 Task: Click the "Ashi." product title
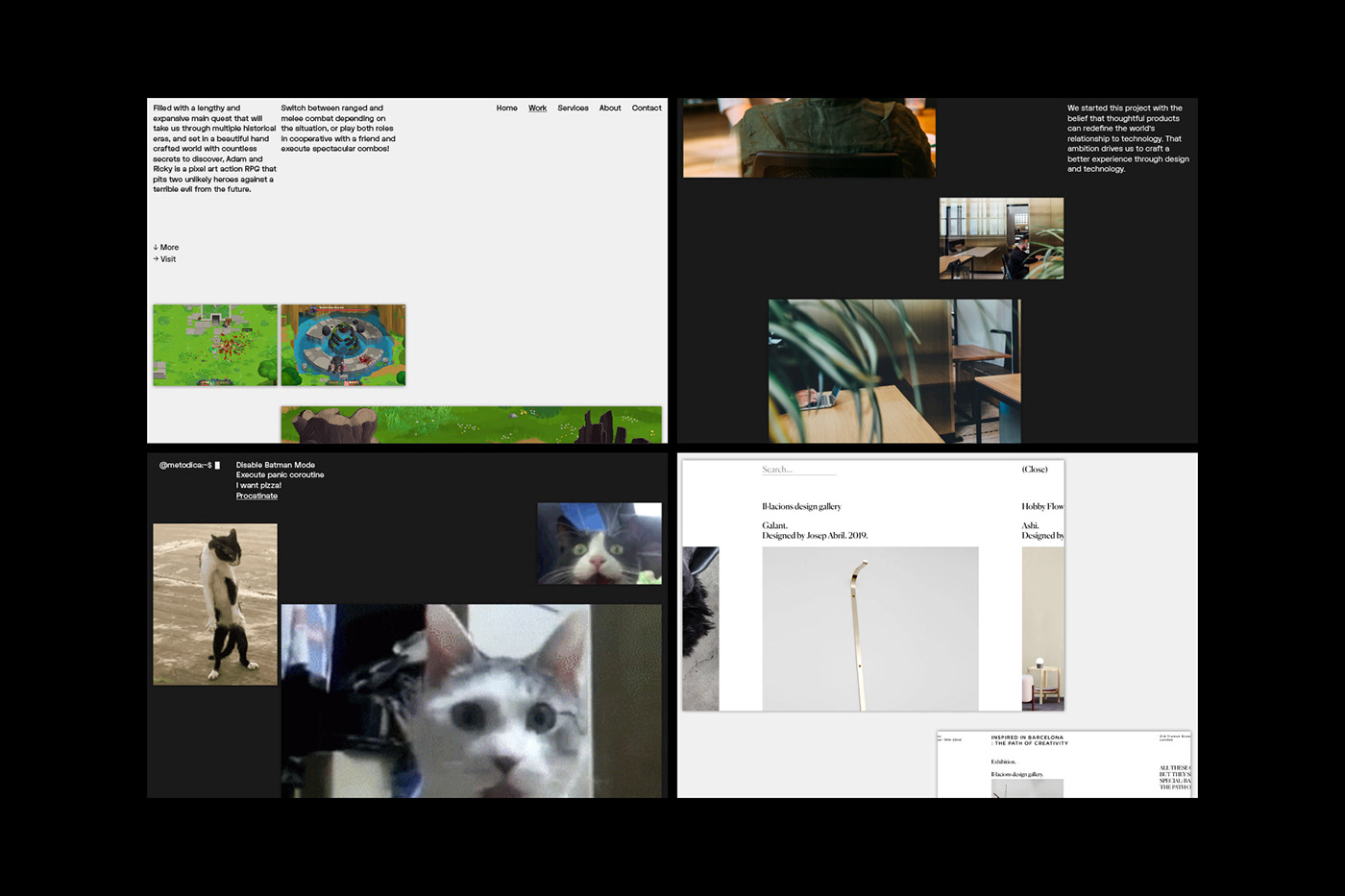click(x=1030, y=525)
